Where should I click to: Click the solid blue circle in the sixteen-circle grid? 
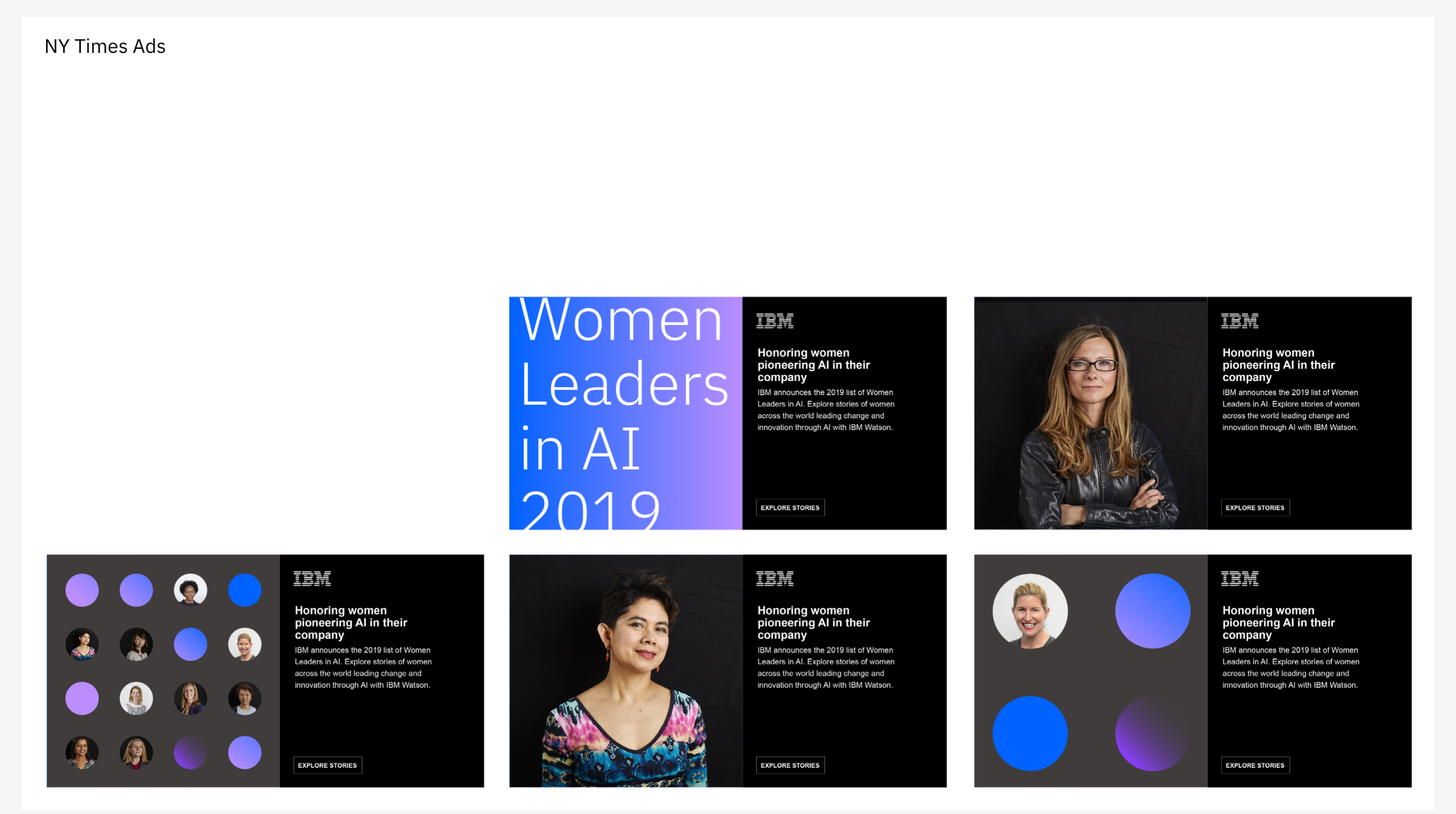coord(245,590)
